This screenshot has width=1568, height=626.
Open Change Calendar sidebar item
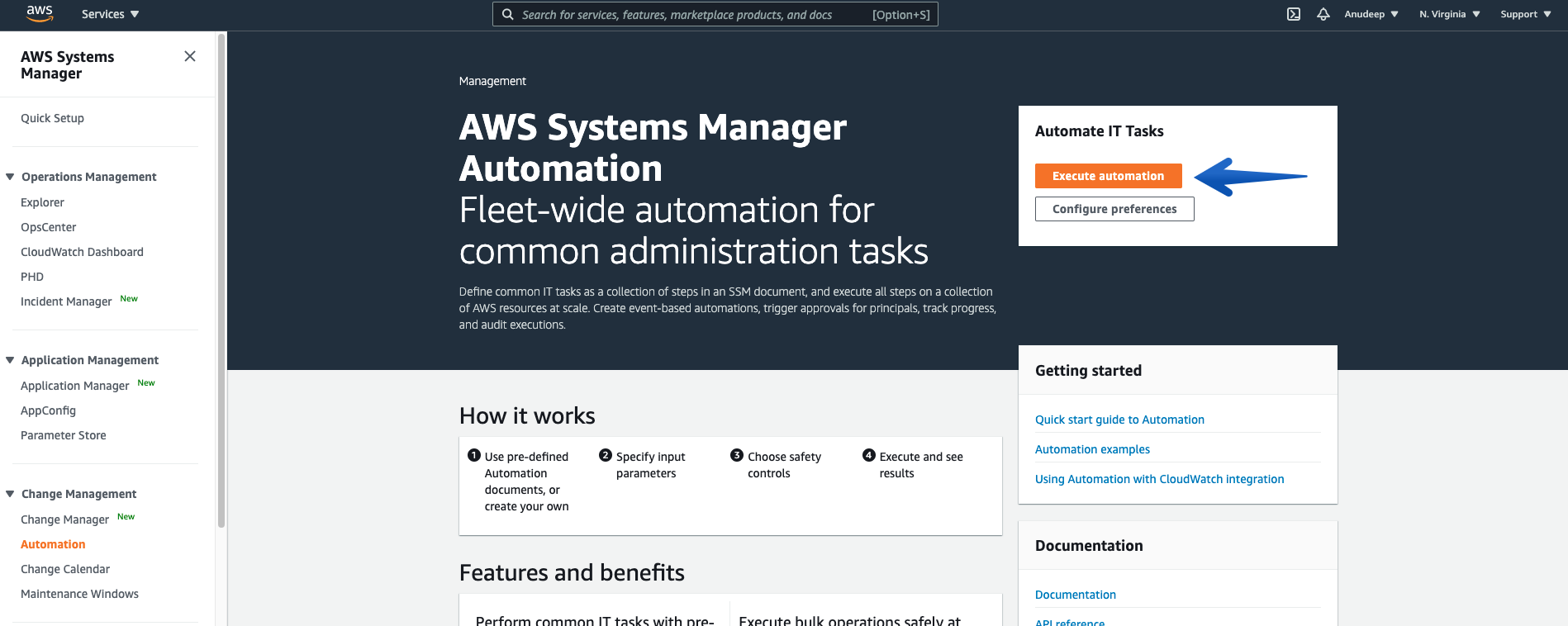click(65, 569)
